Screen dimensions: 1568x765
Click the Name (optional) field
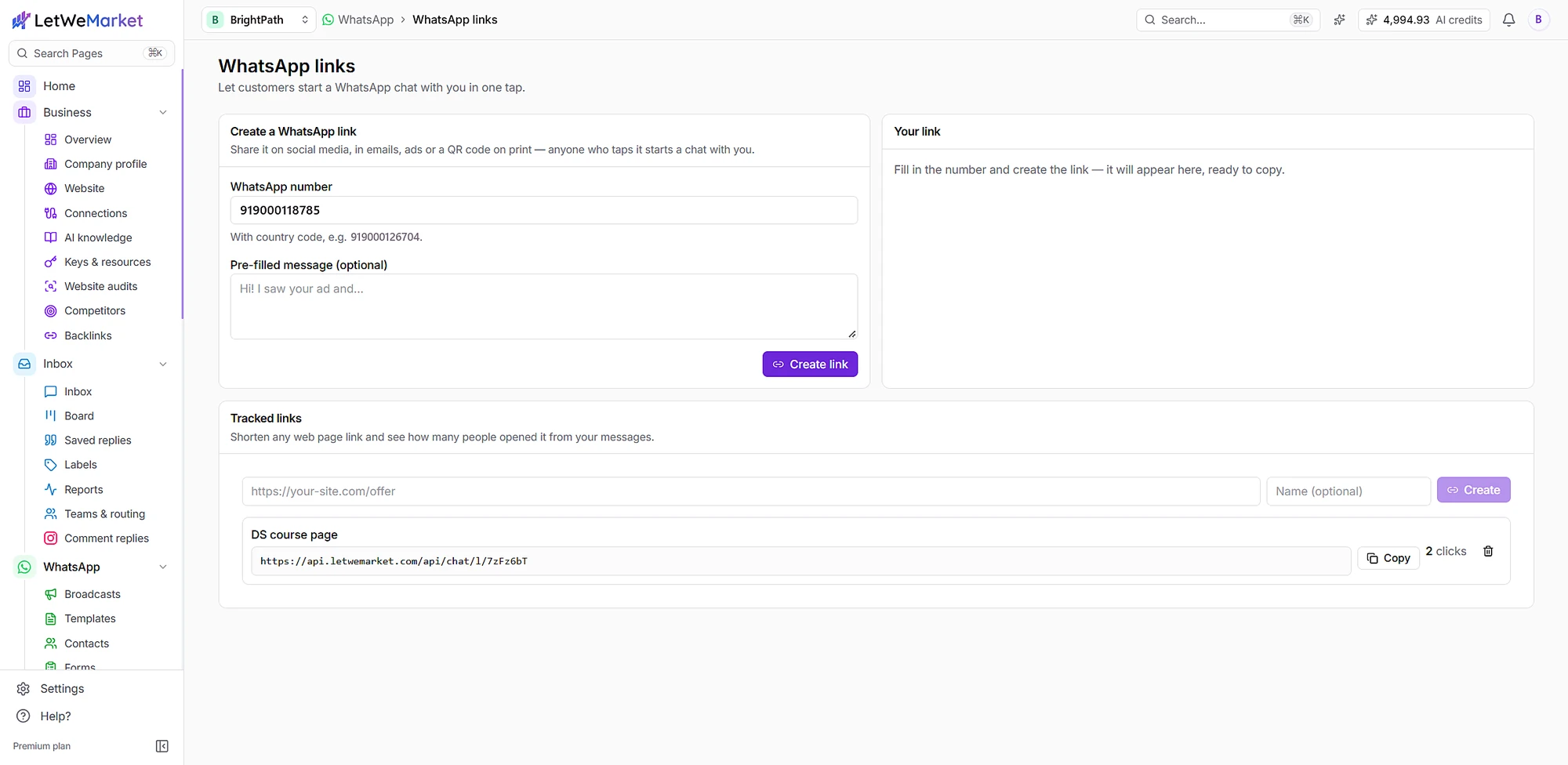(1348, 491)
